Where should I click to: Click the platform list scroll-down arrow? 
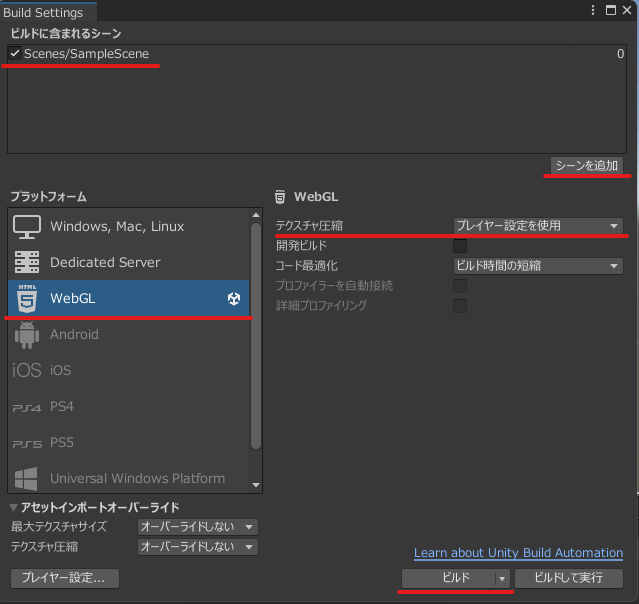pos(256,485)
